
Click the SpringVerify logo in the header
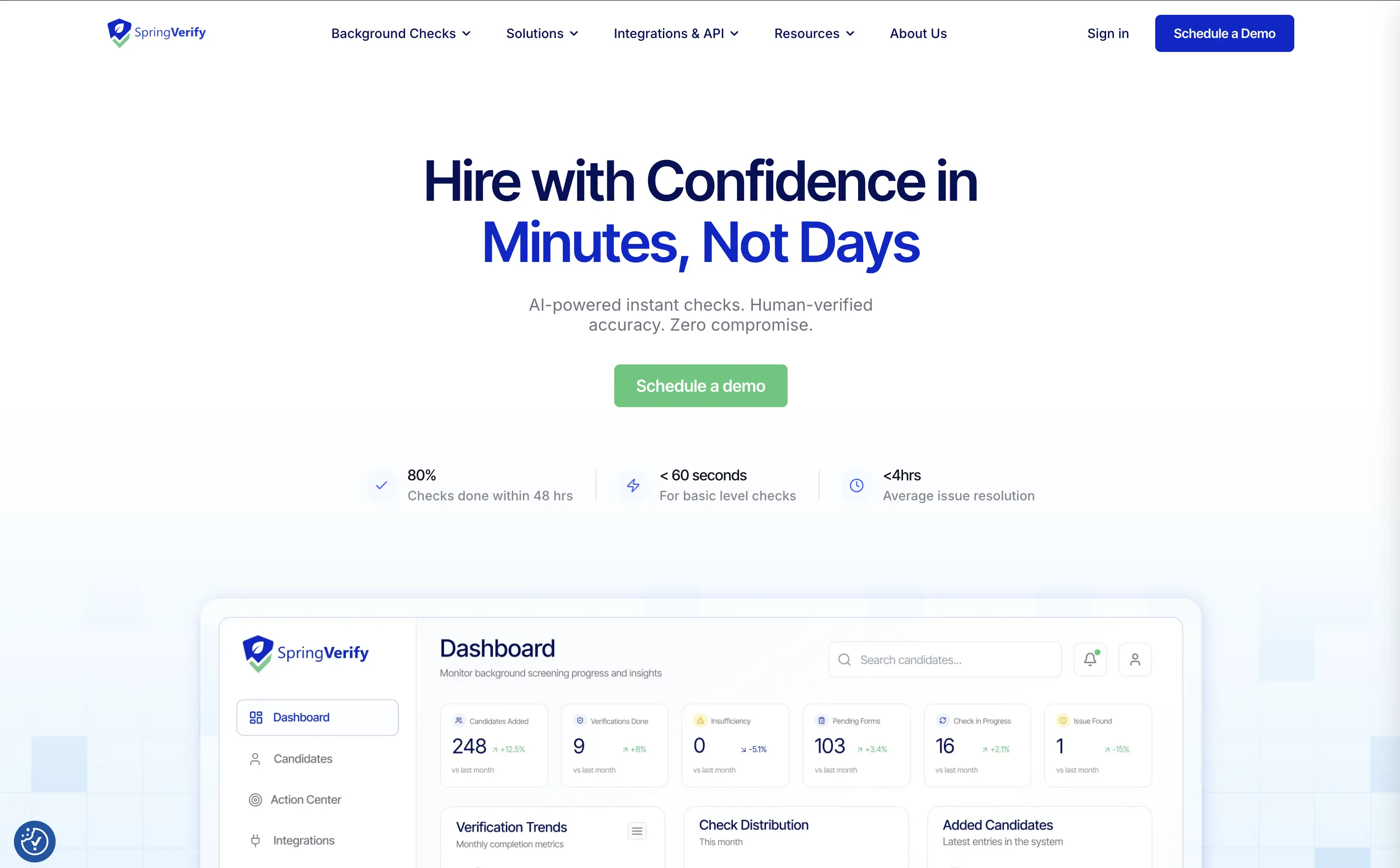tap(156, 33)
